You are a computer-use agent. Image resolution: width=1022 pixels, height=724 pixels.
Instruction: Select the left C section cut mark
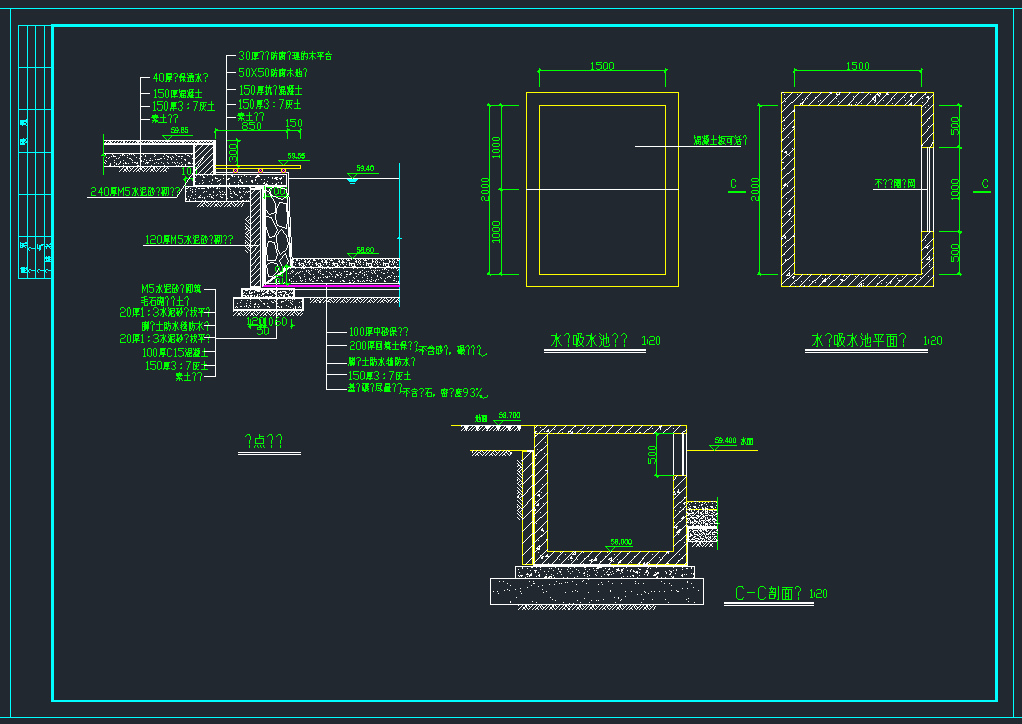pos(736,185)
